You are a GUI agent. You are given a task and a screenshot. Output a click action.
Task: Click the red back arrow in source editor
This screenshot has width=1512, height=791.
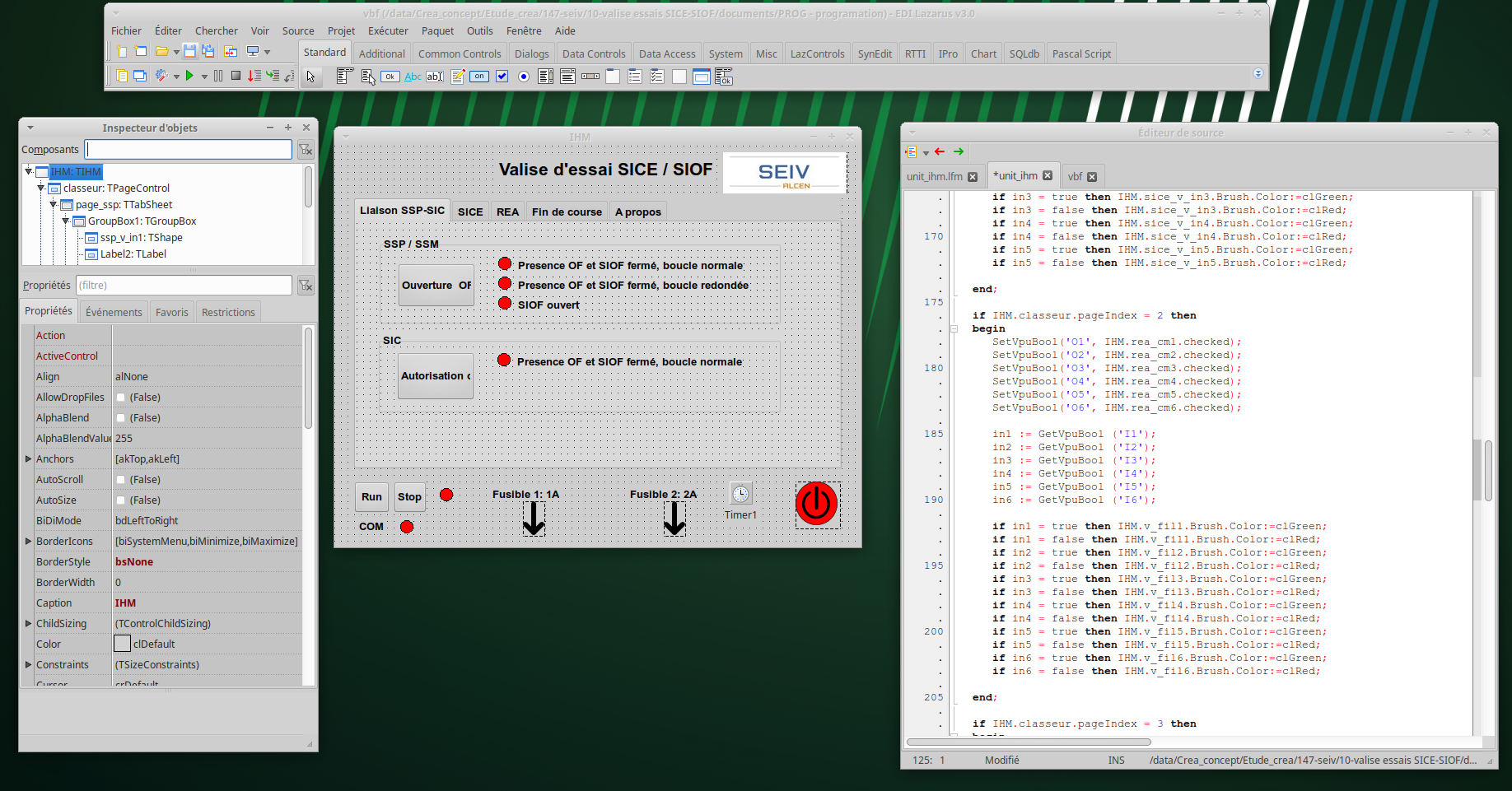940,151
